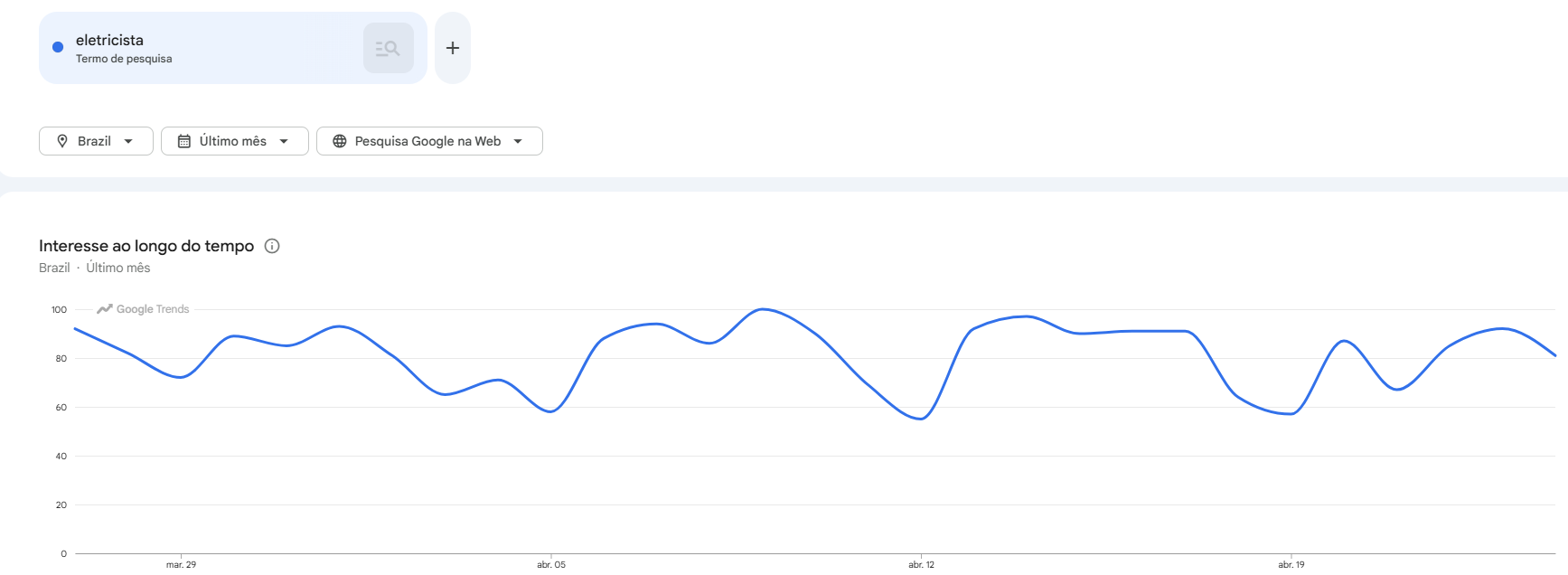Add a comparison term with plus button
Viewport: 1568px width, 575px height.
[x=453, y=48]
